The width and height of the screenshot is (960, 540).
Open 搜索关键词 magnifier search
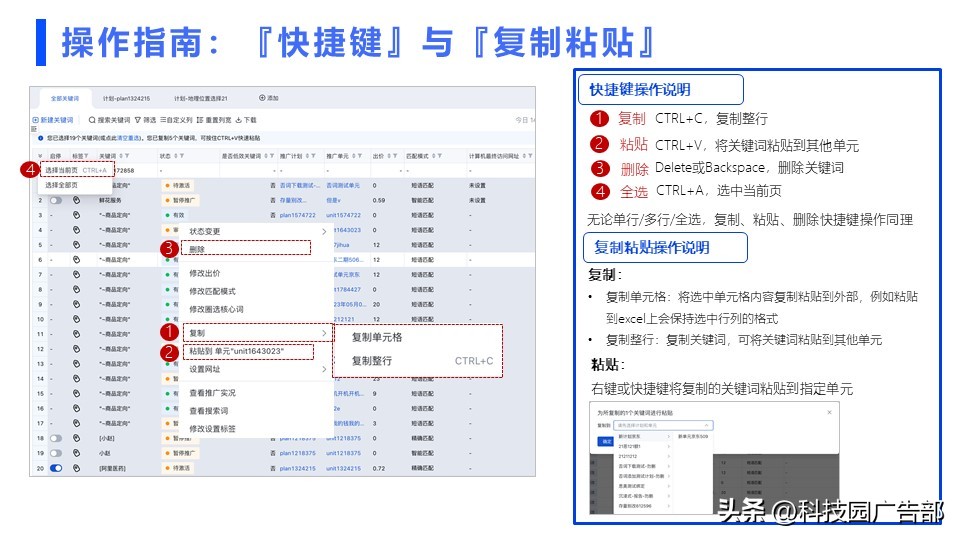click(x=109, y=120)
